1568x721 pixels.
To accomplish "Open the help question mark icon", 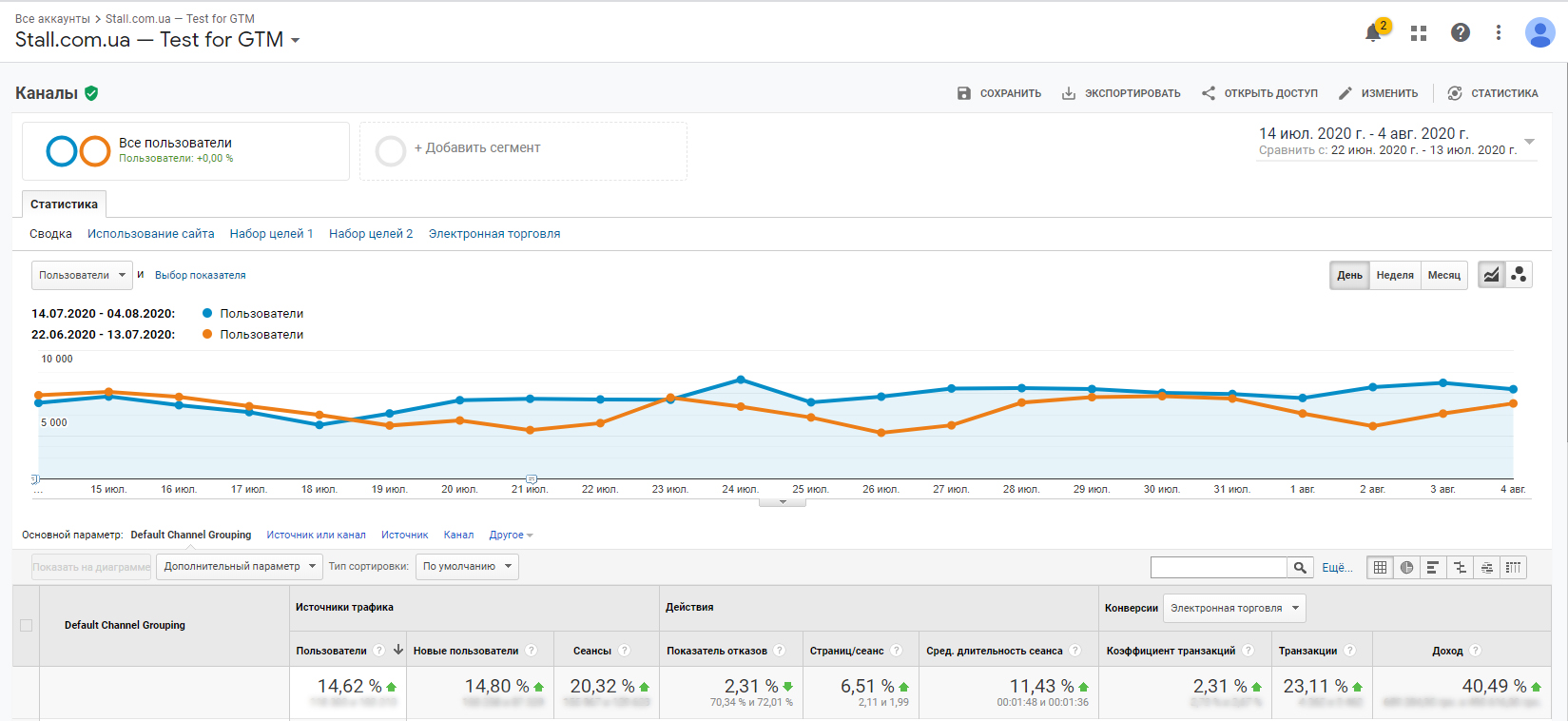I will point(1461,33).
